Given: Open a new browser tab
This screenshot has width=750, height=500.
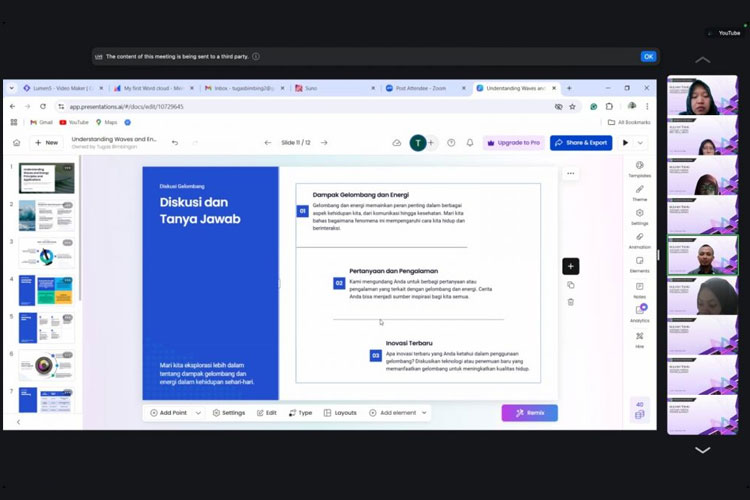Looking at the screenshot, I should coord(569,88).
